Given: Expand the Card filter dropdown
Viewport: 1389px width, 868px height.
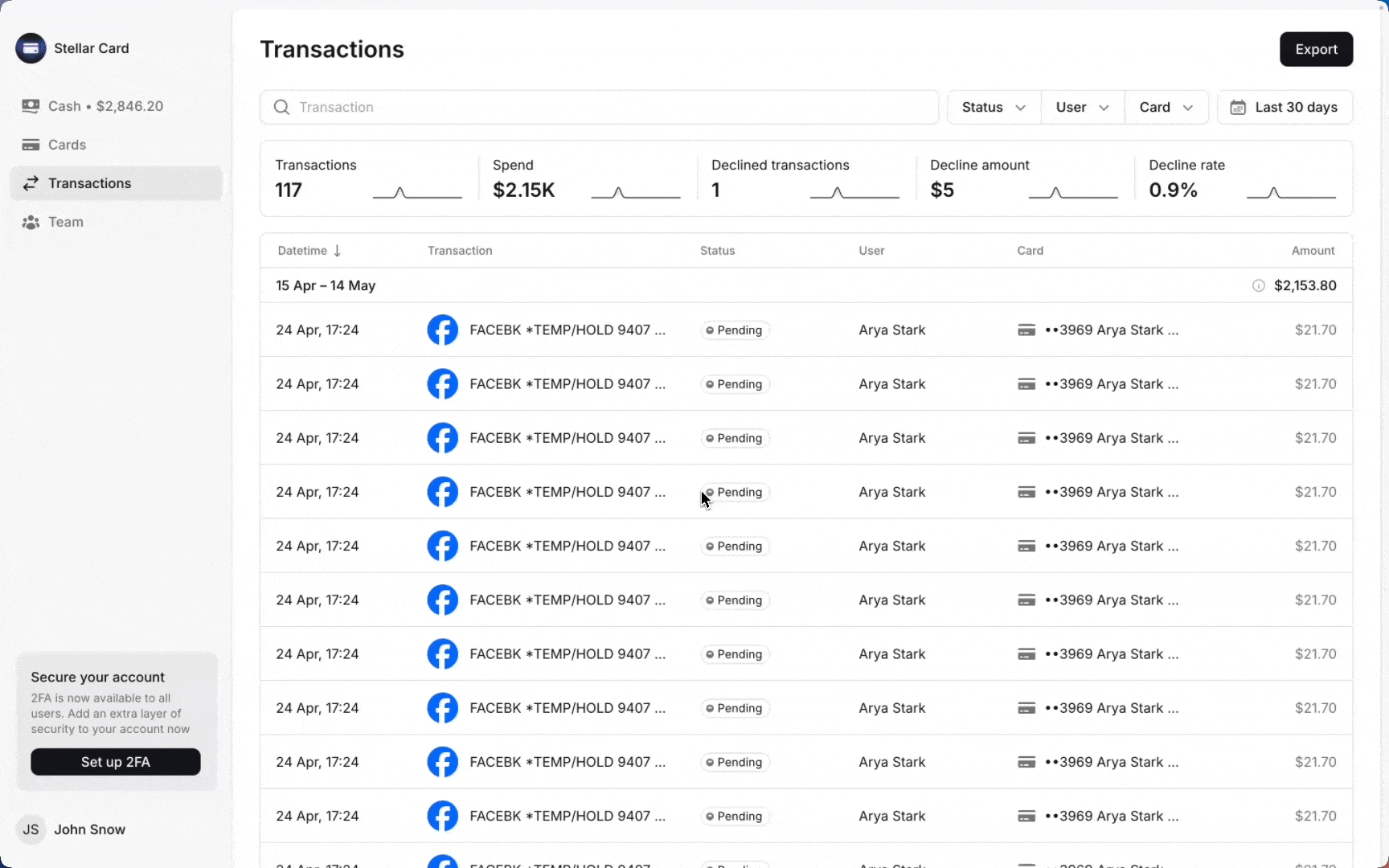Looking at the screenshot, I should pyautogui.click(x=1166, y=107).
